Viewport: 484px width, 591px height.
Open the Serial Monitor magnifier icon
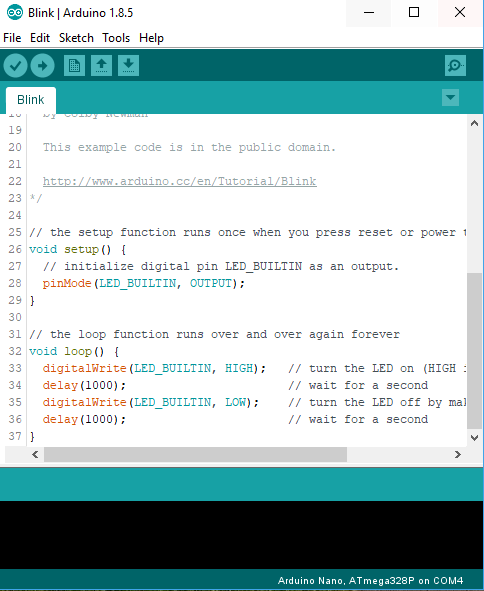tap(455, 66)
